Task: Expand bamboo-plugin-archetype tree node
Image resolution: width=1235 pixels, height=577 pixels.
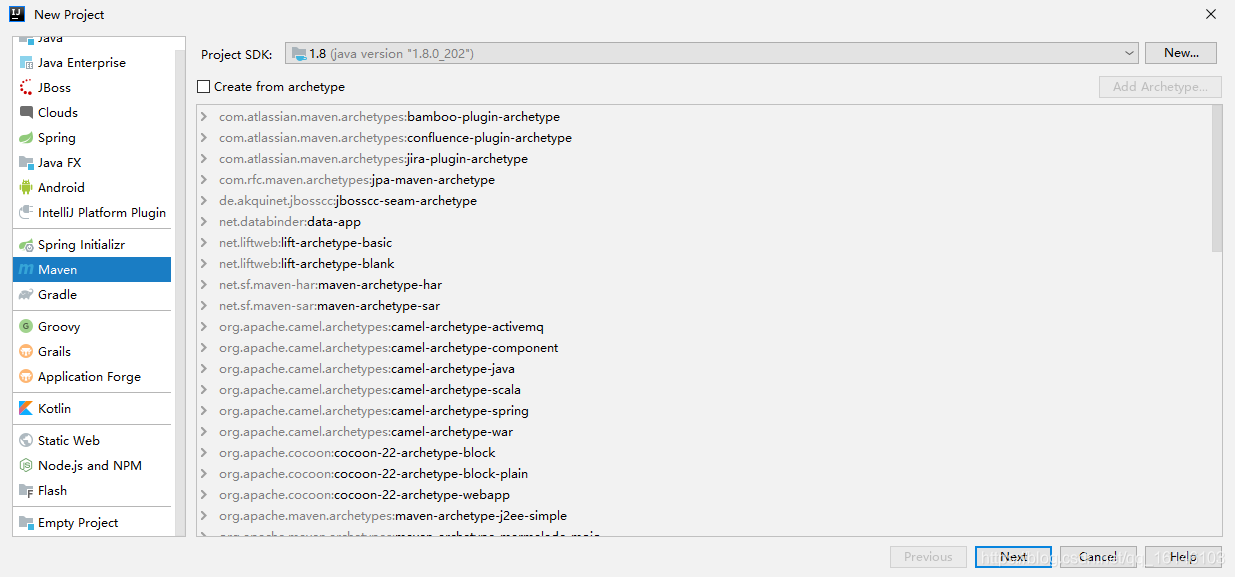Action: coord(204,117)
